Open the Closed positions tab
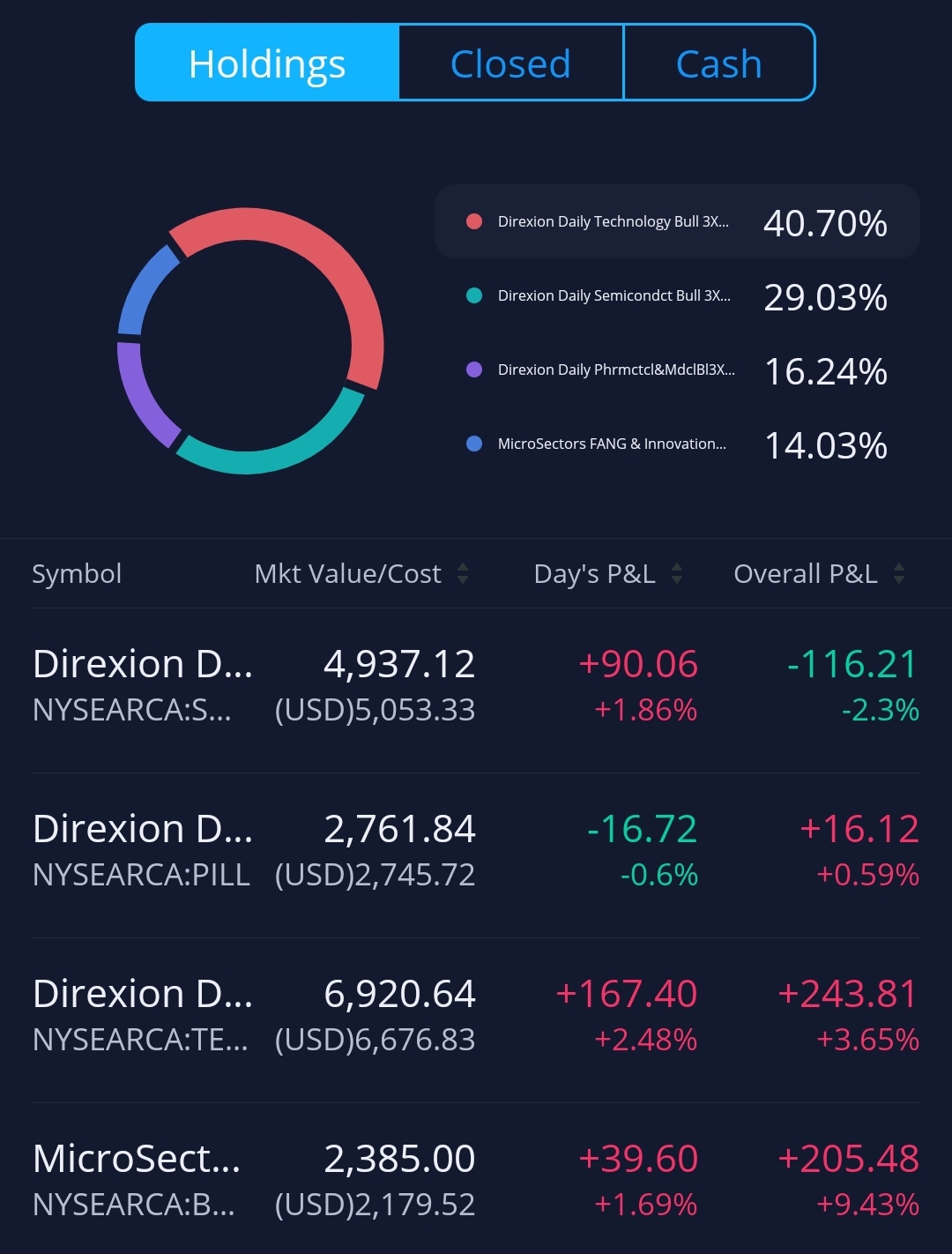The height and width of the screenshot is (1254, 952). (510, 63)
